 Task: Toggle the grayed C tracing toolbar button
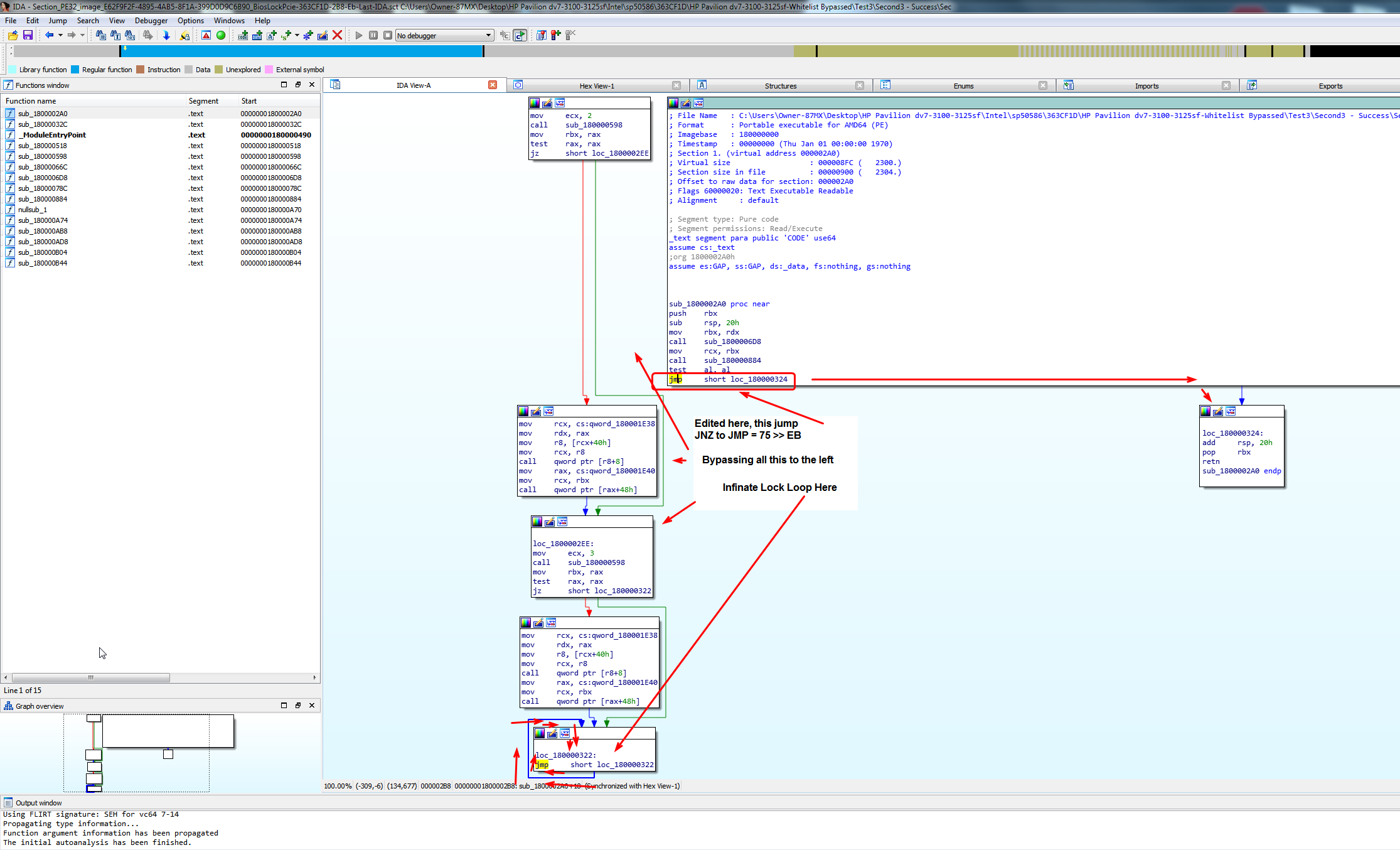505,35
